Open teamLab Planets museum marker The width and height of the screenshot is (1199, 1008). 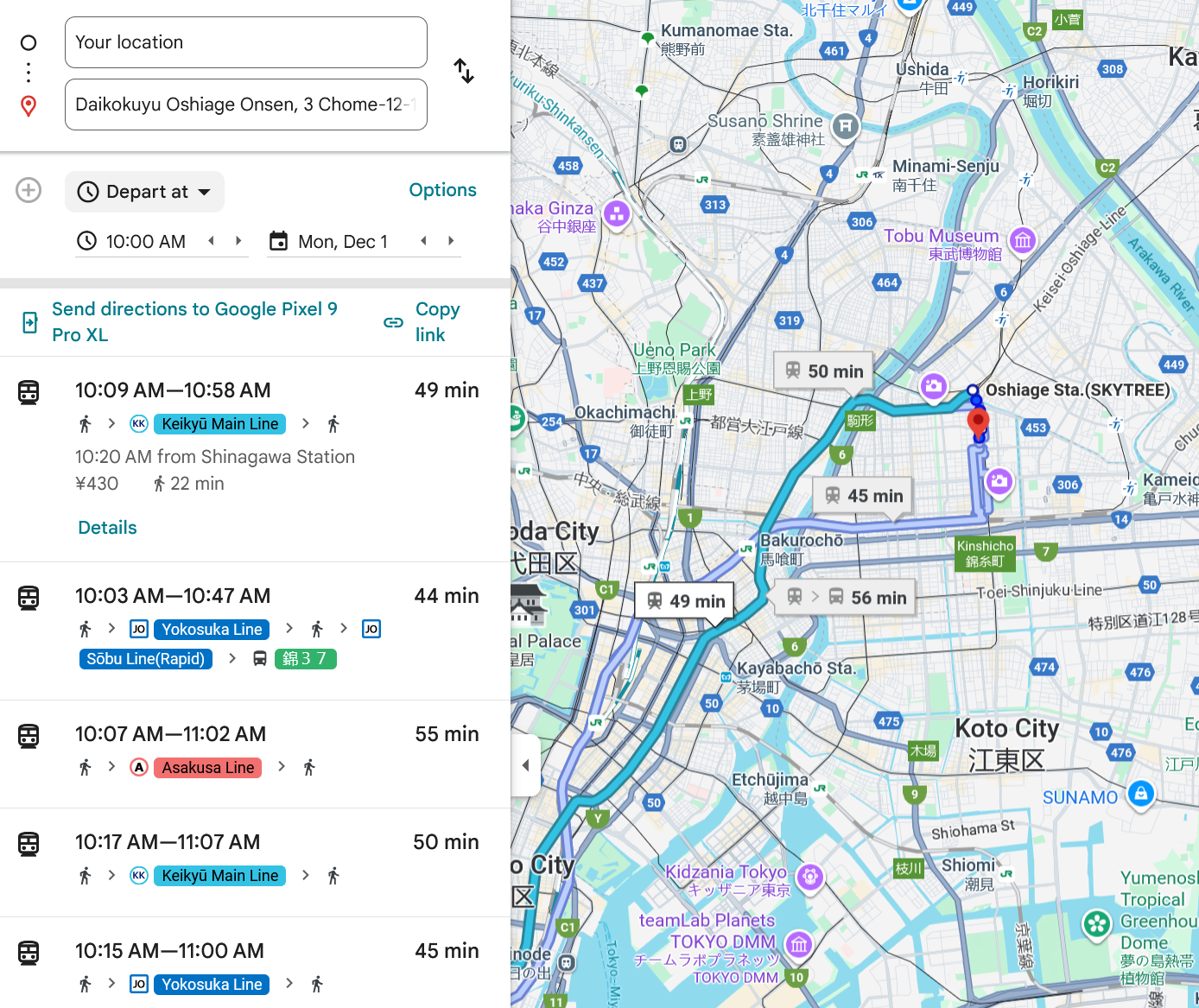tap(799, 944)
